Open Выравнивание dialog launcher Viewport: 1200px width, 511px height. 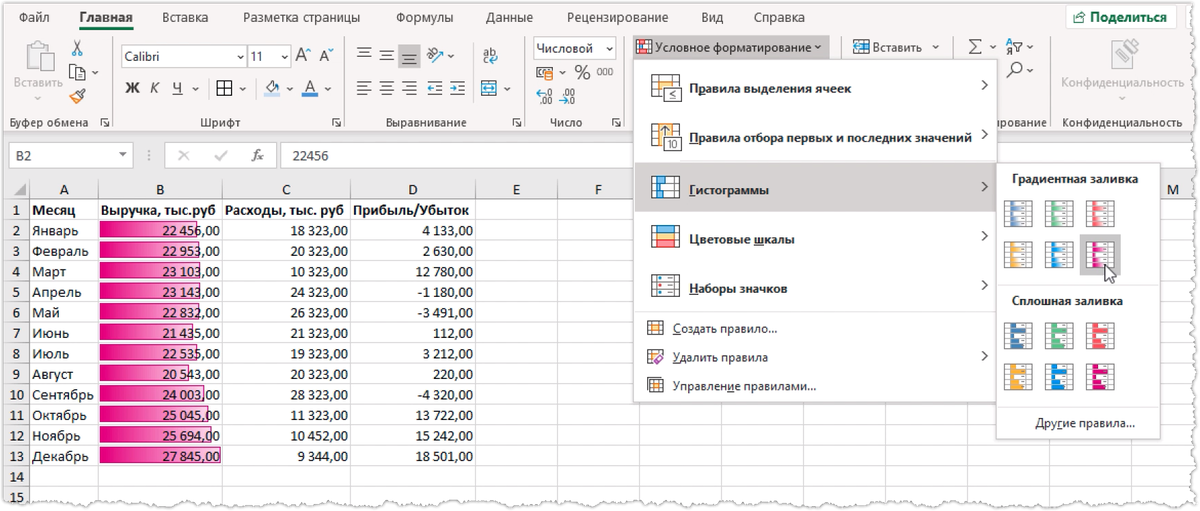[516, 123]
